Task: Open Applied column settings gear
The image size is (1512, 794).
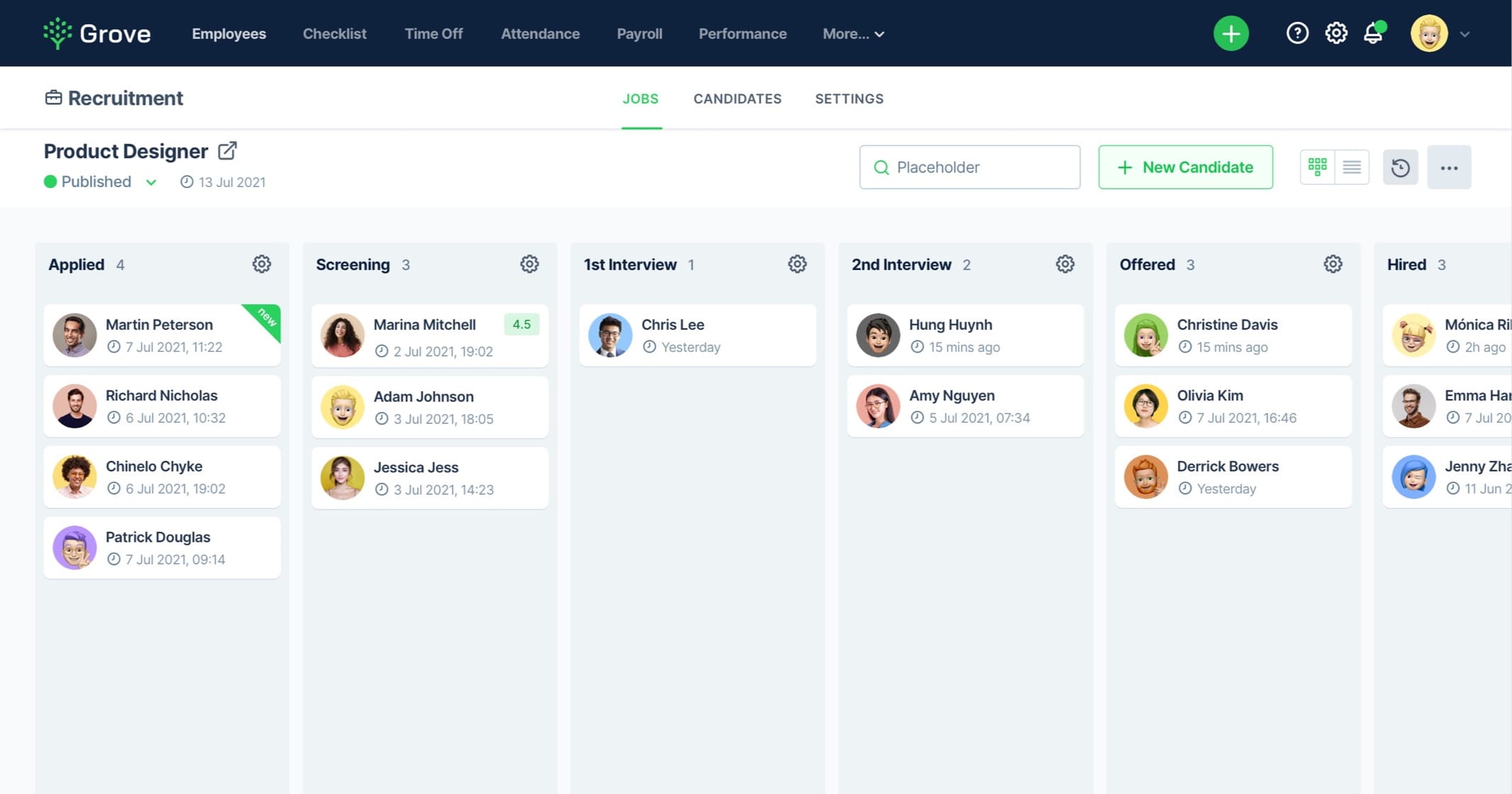Action: point(262,264)
